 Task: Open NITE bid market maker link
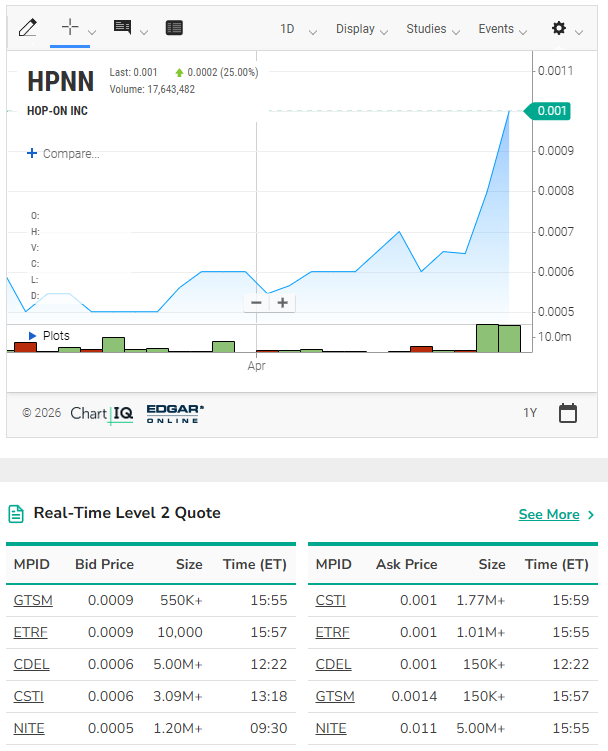(29, 728)
